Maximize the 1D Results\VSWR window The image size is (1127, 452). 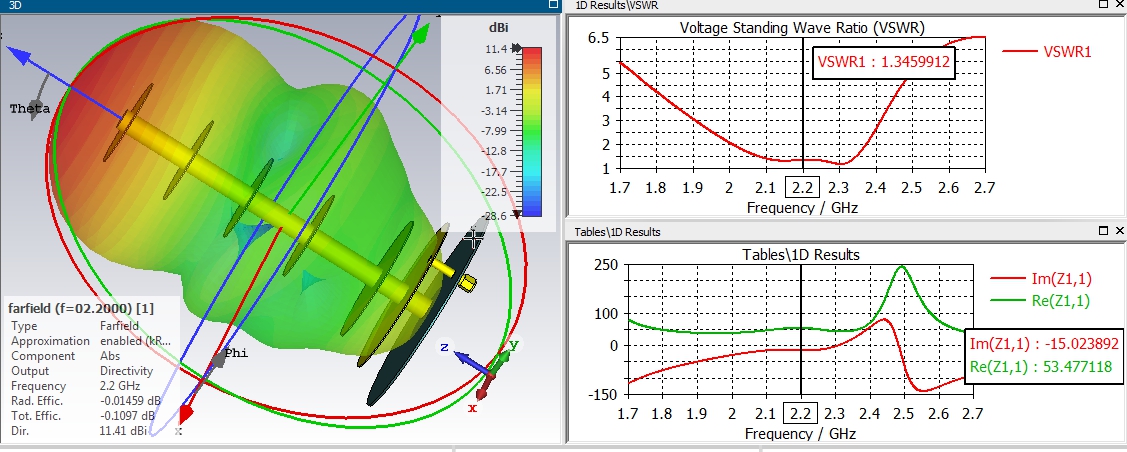click(x=1105, y=4)
